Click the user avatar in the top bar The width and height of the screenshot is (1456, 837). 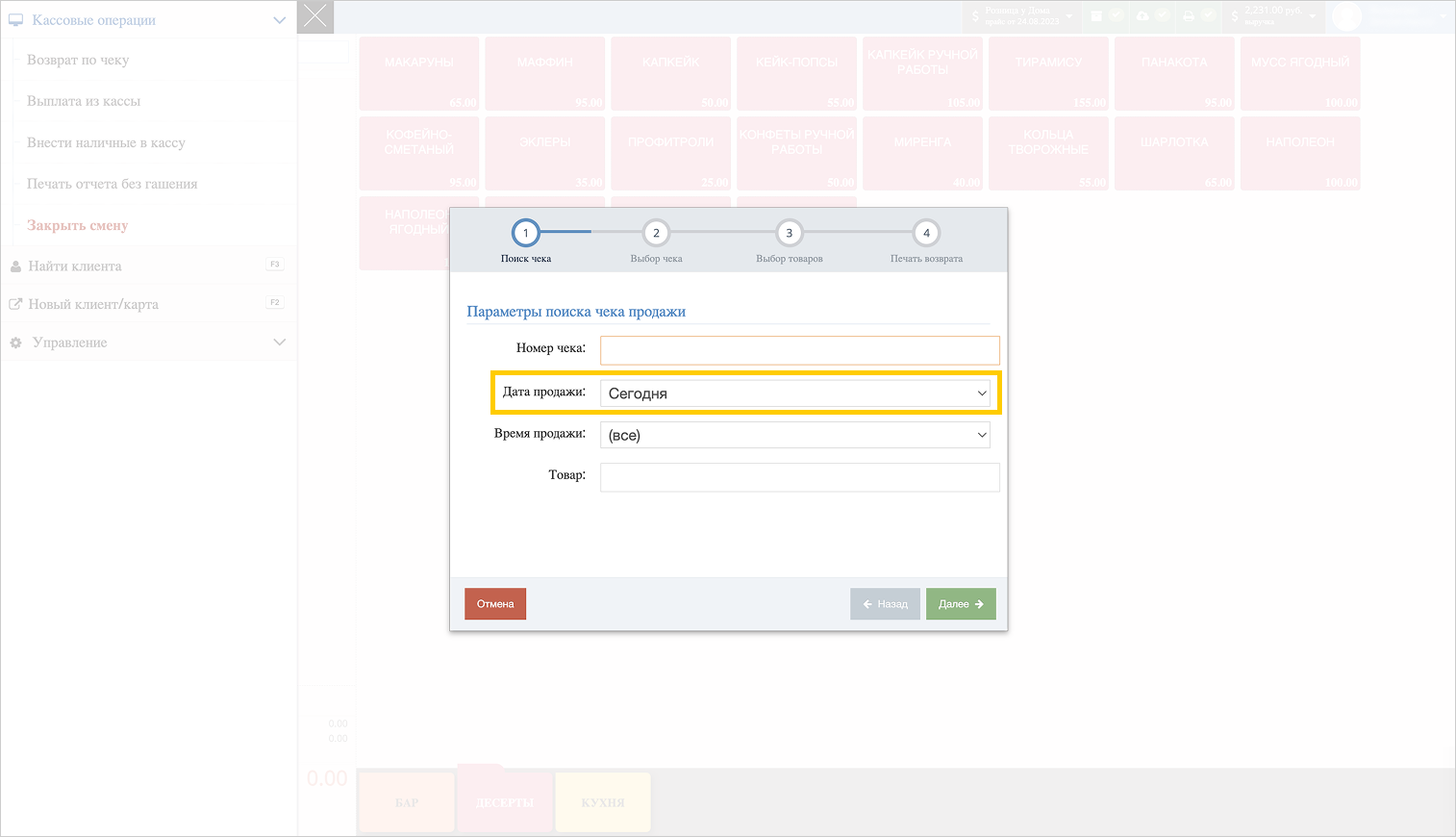coord(1346,16)
